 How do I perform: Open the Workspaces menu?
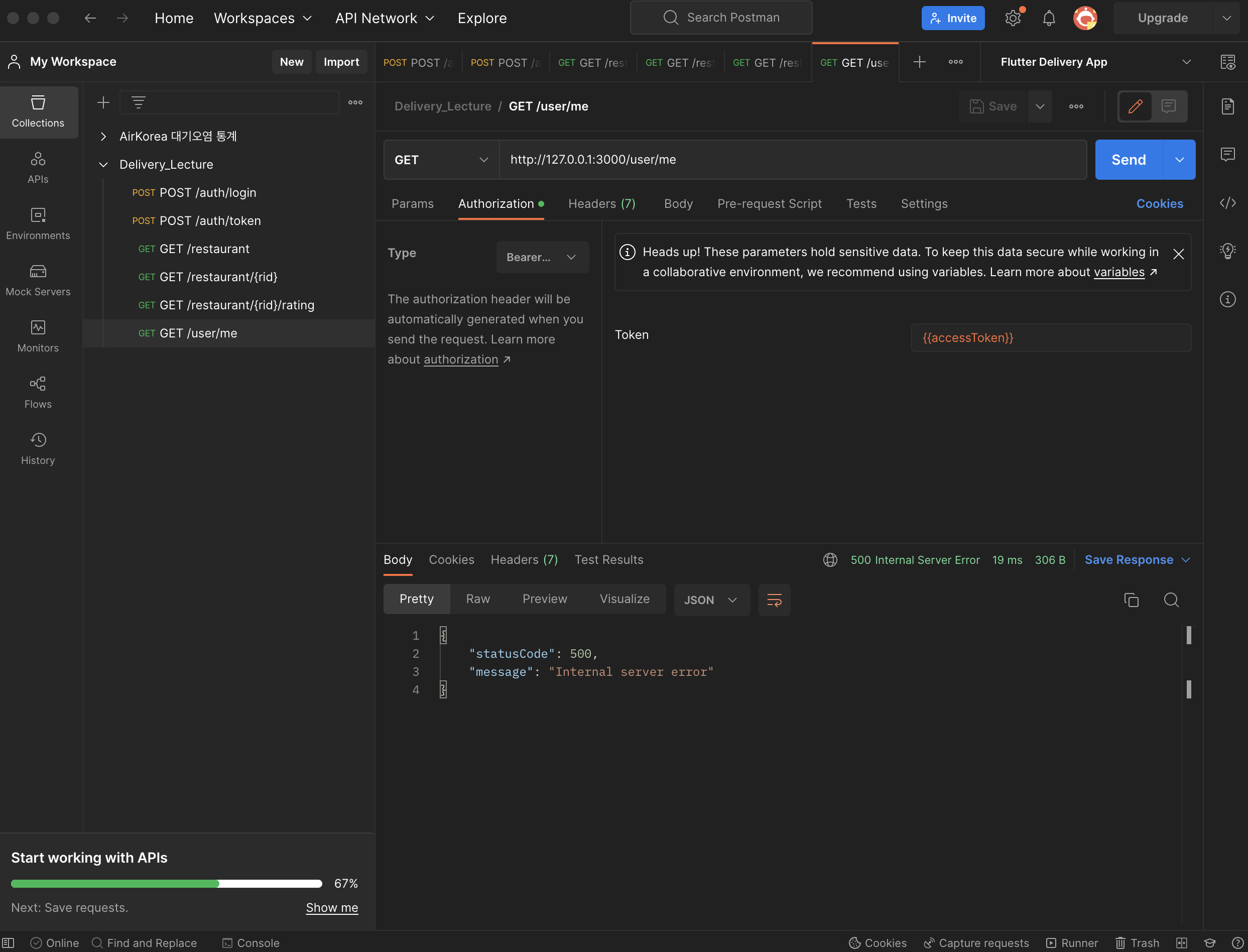[263, 18]
